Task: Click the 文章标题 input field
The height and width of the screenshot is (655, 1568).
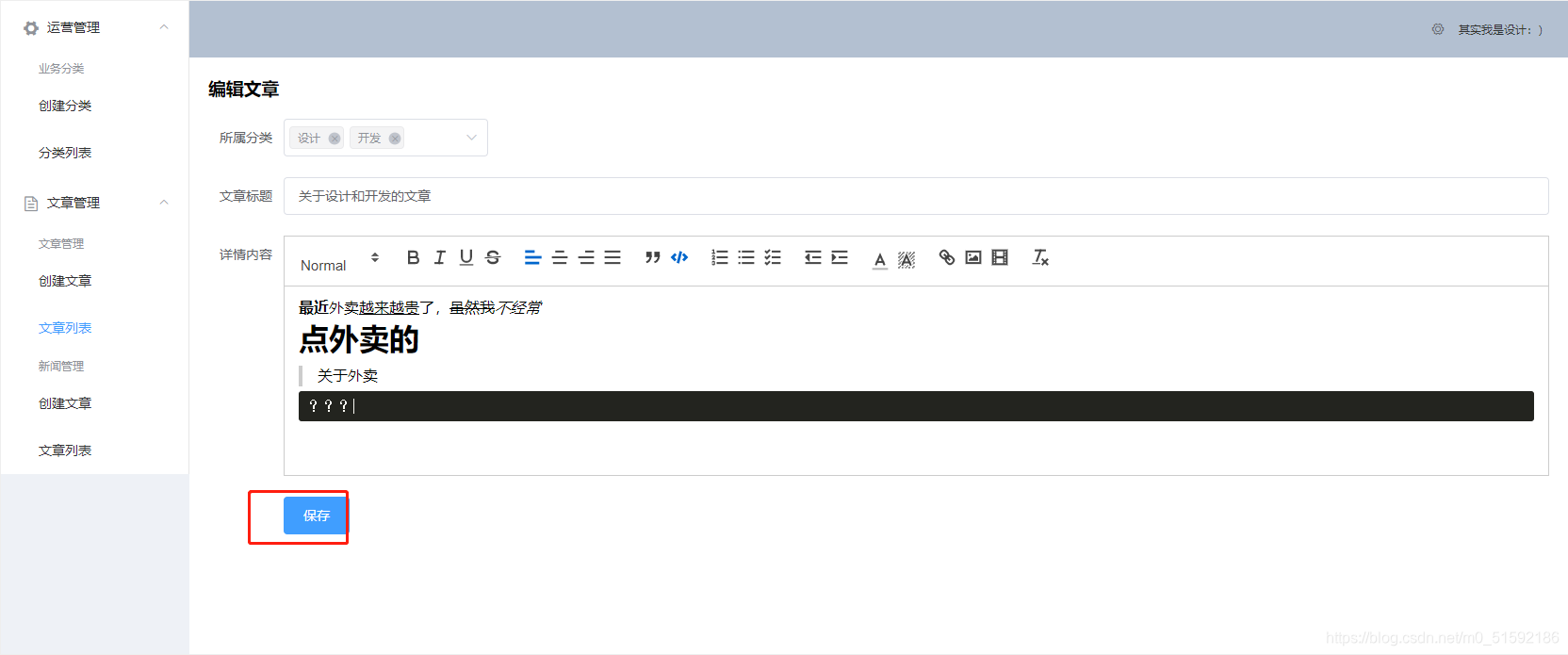Action: pos(916,196)
